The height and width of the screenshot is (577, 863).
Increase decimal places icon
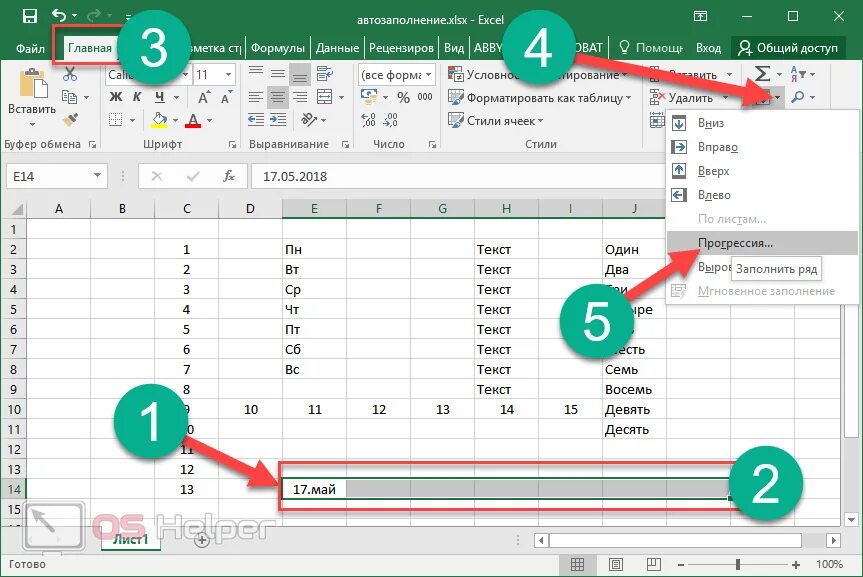point(368,119)
